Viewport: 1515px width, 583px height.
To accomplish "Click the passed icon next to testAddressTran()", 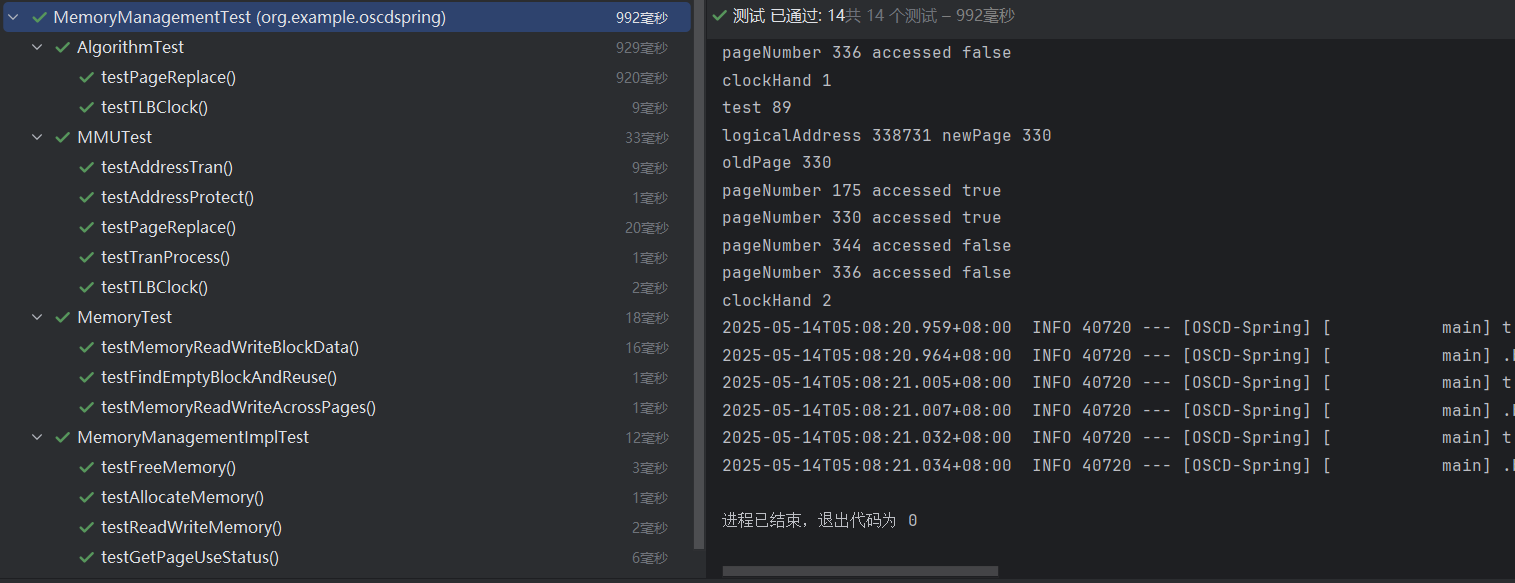I will [x=87, y=167].
